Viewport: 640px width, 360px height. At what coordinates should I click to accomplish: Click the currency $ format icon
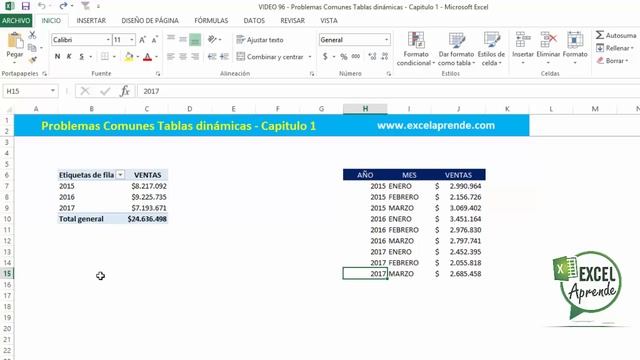tap(325, 56)
